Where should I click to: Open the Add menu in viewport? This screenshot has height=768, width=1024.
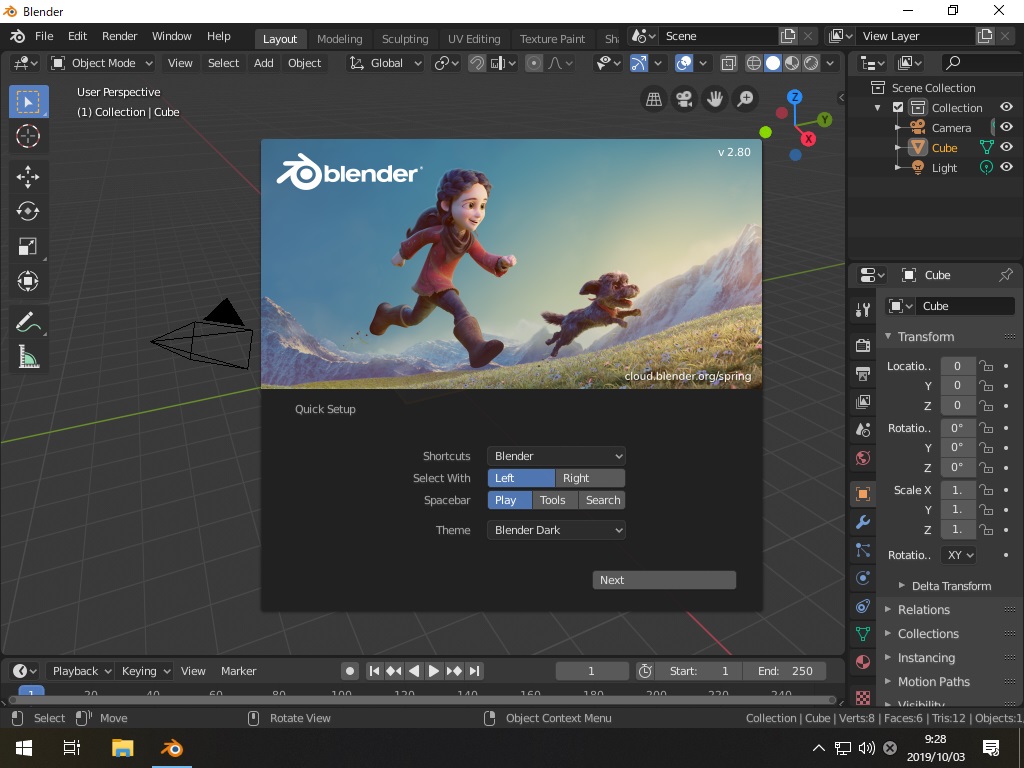coord(263,63)
